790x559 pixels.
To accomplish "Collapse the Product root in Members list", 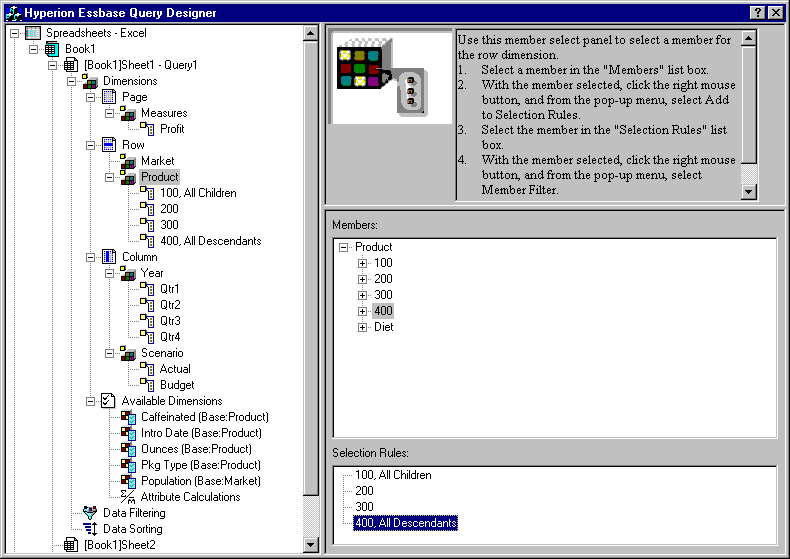I will 343,247.
